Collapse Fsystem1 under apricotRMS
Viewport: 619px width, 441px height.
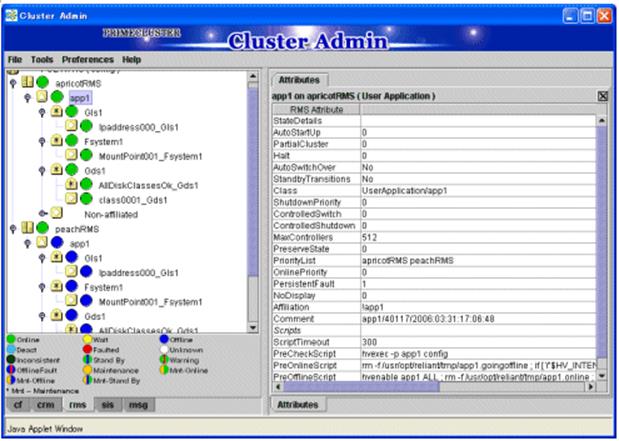[x=42, y=142]
